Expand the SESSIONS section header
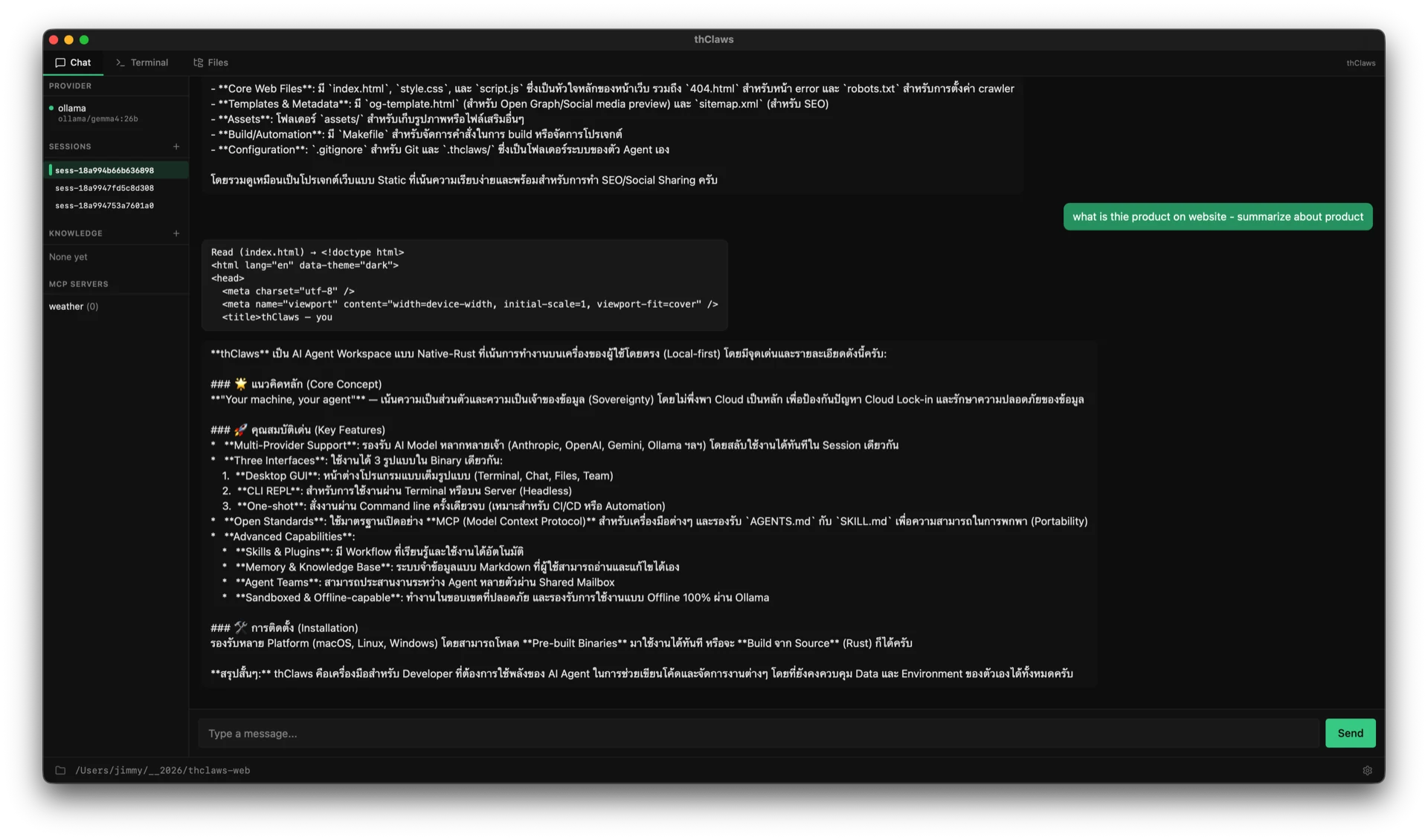 click(x=70, y=146)
